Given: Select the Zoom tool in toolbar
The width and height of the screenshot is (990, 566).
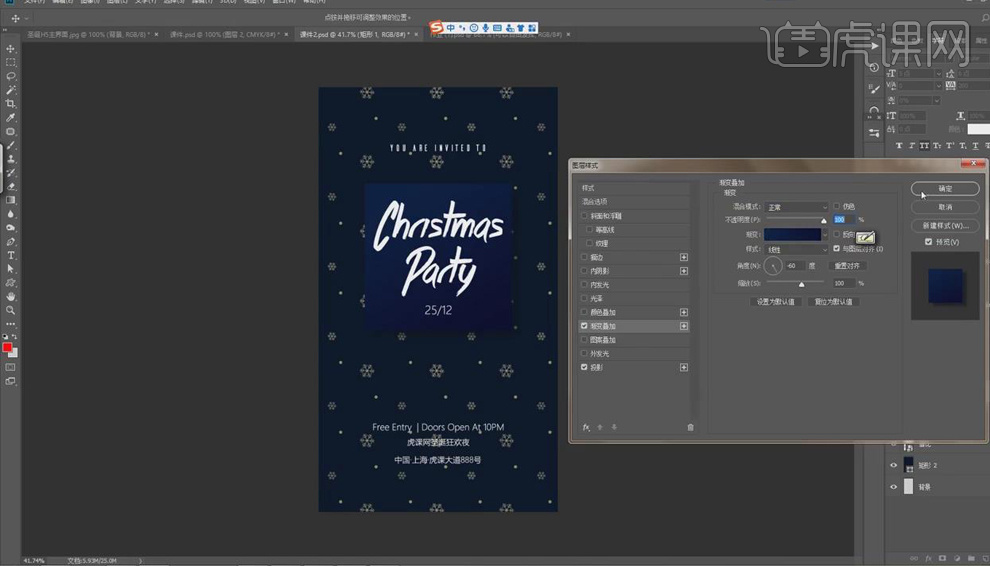Looking at the screenshot, I should pos(11,310).
